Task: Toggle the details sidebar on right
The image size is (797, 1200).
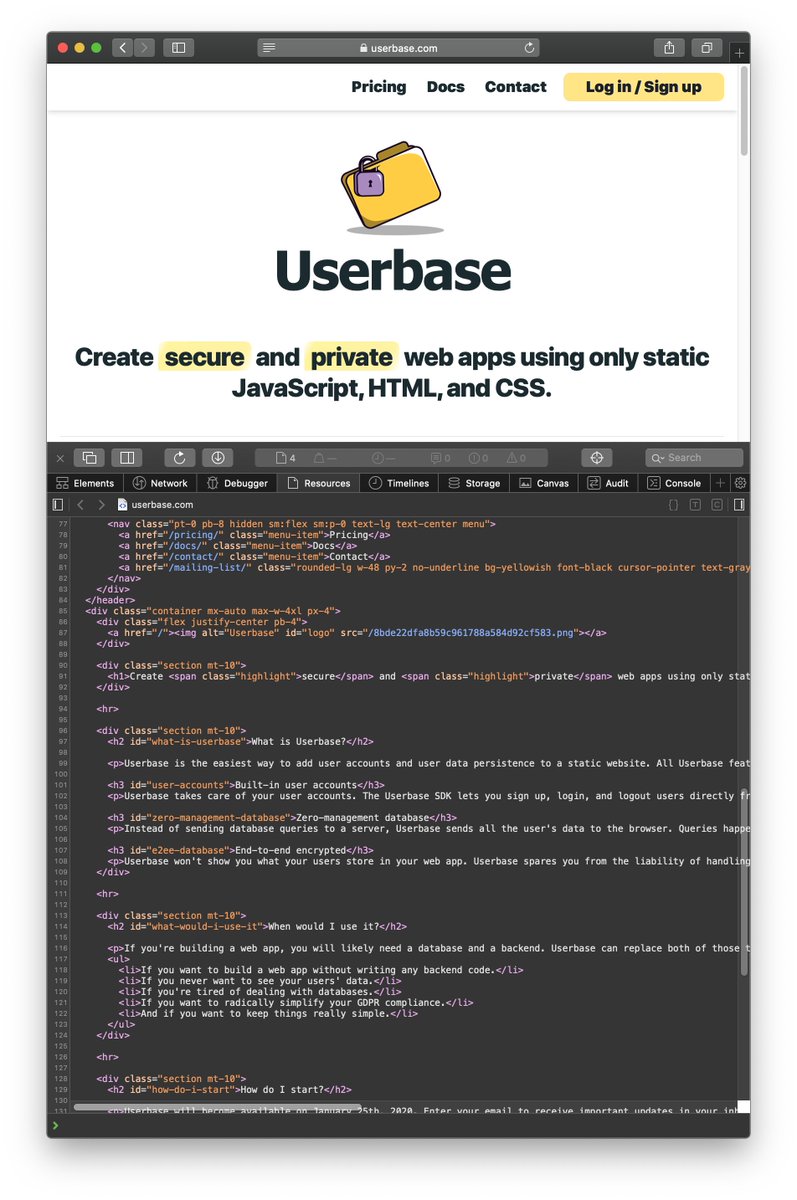Action: tap(739, 505)
